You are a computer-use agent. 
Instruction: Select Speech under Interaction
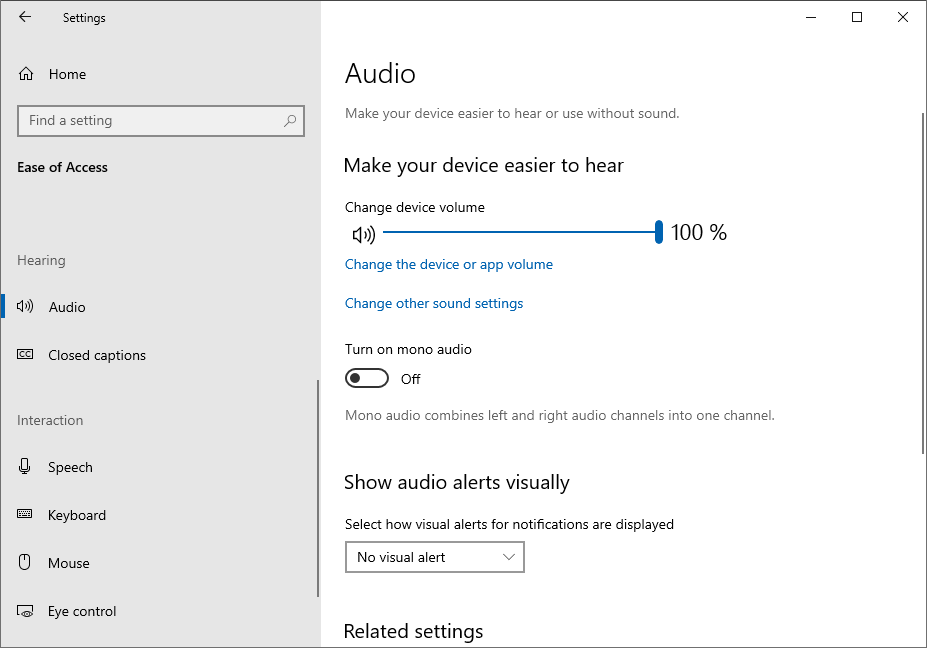pyautogui.click(x=70, y=467)
